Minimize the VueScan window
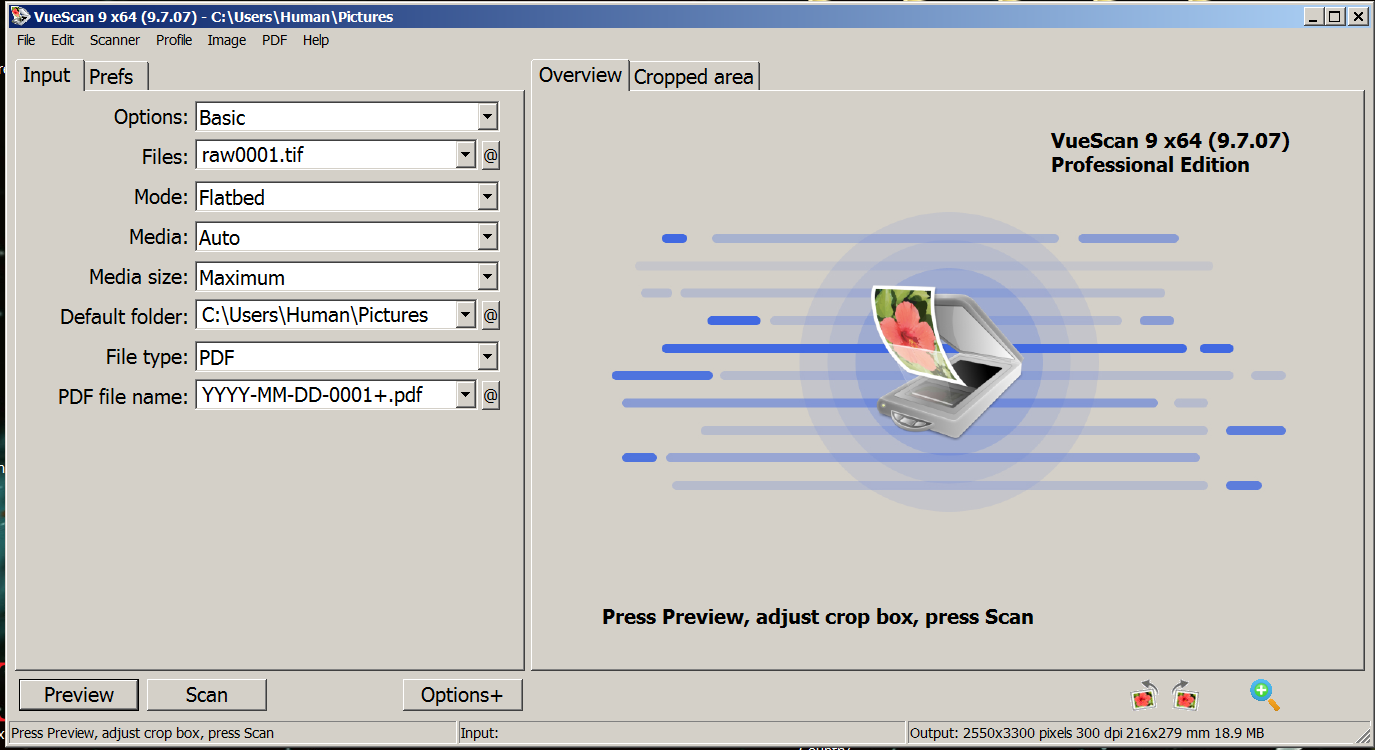Screen dimensions: 1375x750 [x=1314, y=16]
